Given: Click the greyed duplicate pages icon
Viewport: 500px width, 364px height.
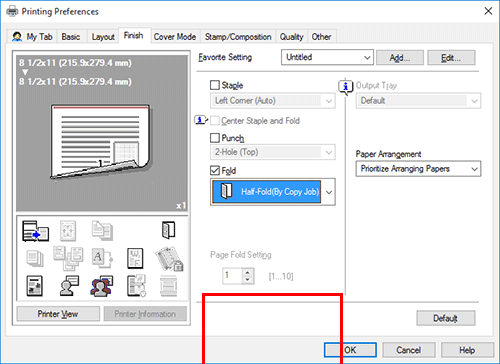Looking at the screenshot, I should pos(102,230).
